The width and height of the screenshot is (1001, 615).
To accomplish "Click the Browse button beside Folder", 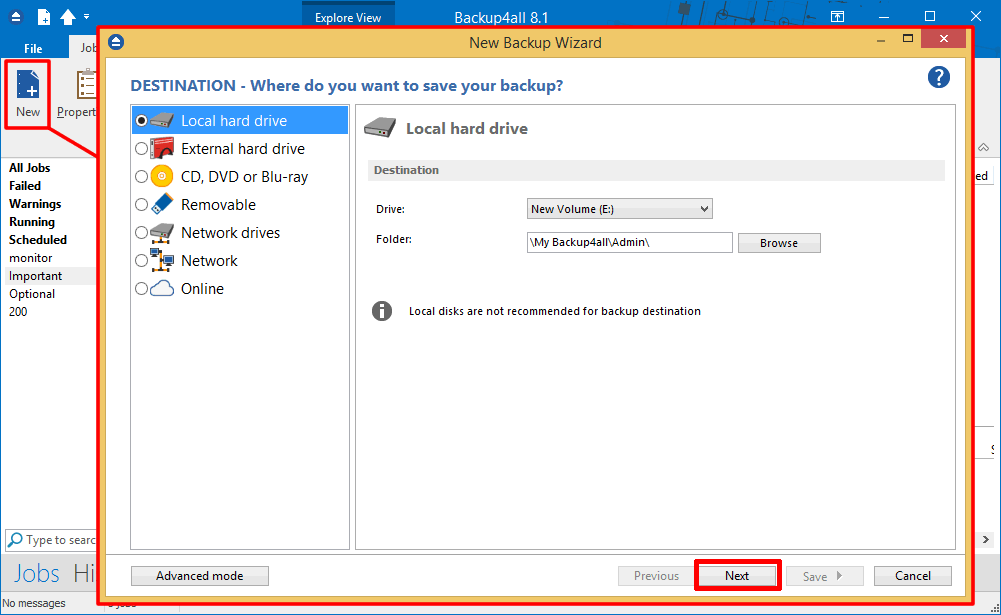I will pyautogui.click(x=778, y=242).
